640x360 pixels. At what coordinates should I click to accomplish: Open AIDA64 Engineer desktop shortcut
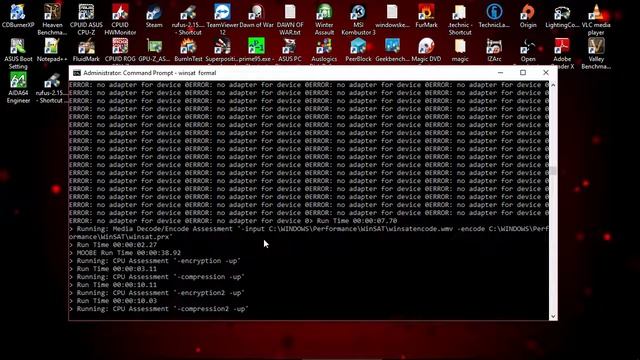coord(18,88)
